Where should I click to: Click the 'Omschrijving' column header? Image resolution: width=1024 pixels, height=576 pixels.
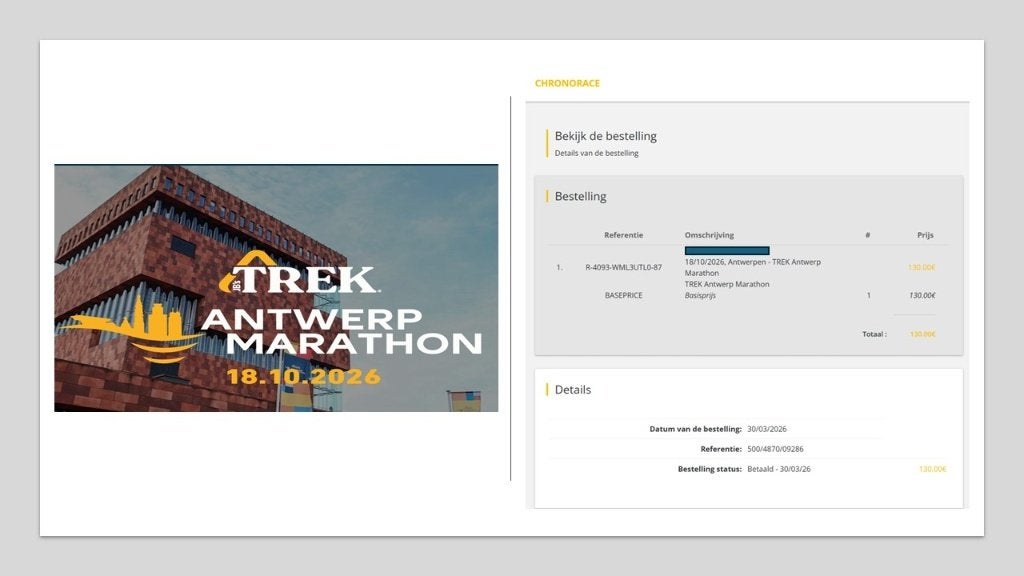[709, 235]
